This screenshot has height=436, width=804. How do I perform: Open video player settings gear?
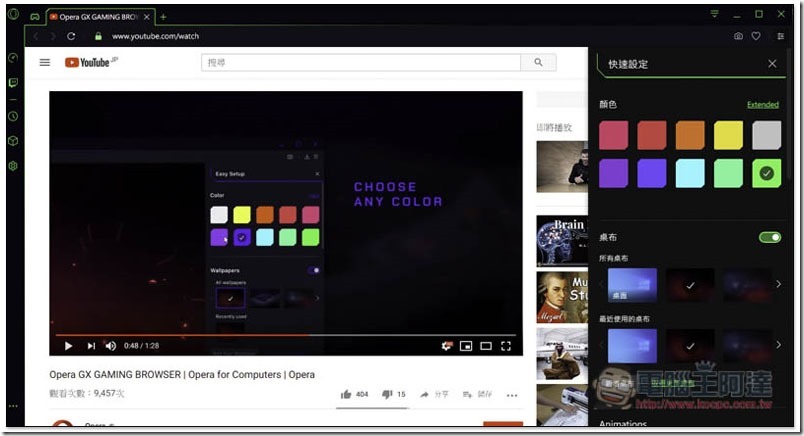(x=446, y=346)
